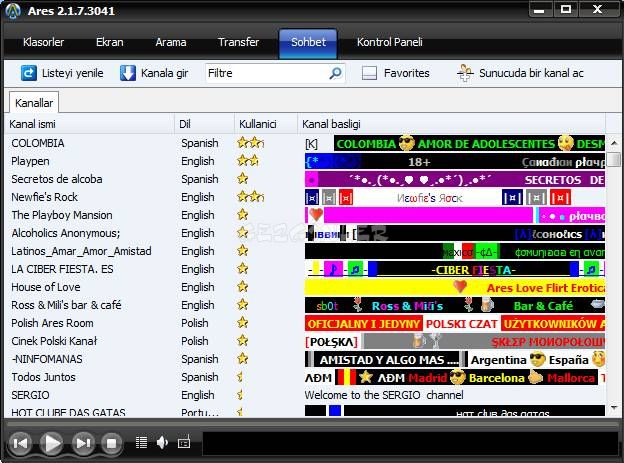
Task: Sort by Kanal ismi column header
Action: [90, 124]
